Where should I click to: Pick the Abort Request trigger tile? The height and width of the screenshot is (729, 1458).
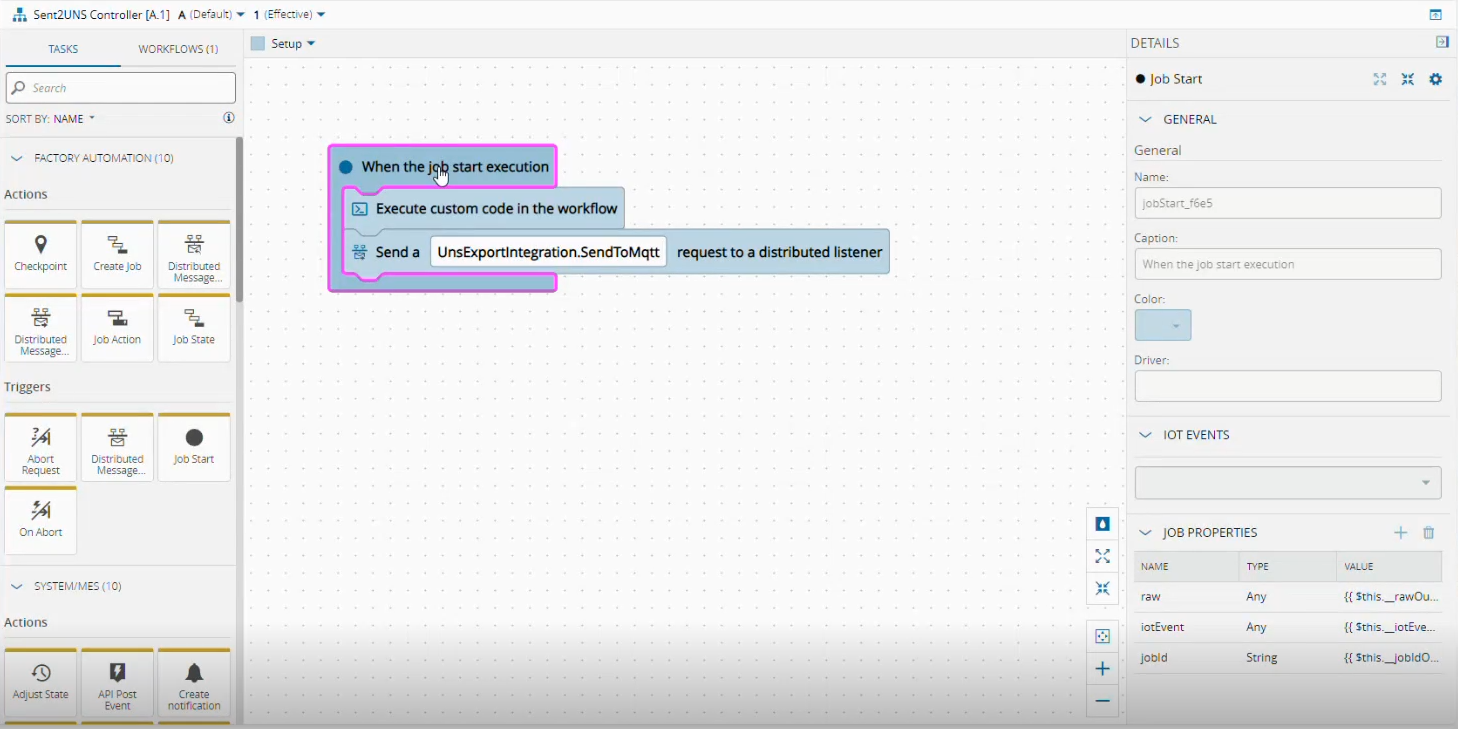click(x=41, y=447)
